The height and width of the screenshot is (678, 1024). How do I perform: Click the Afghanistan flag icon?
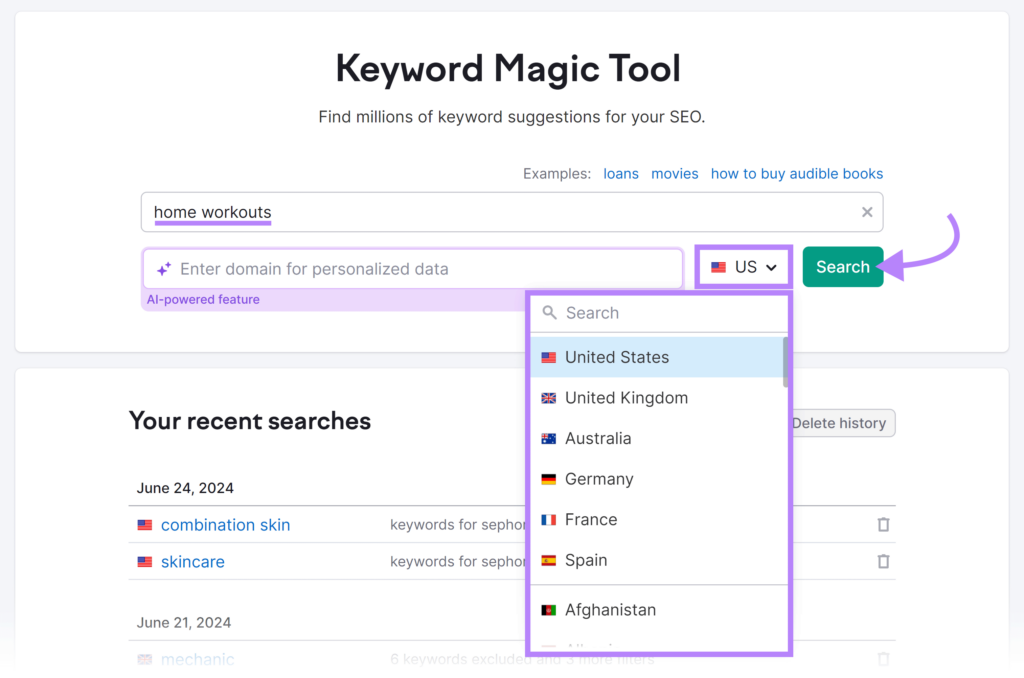pos(549,609)
